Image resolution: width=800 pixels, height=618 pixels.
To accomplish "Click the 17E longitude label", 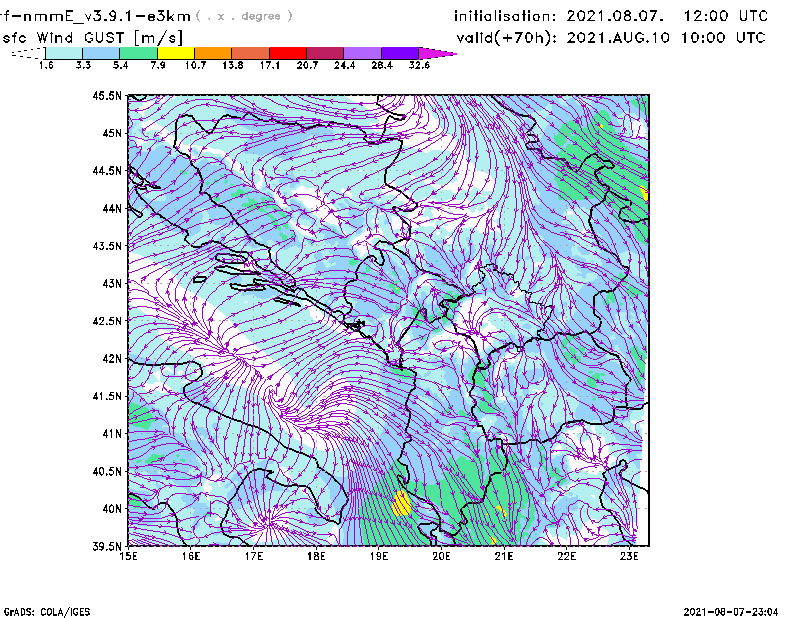I will (254, 556).
